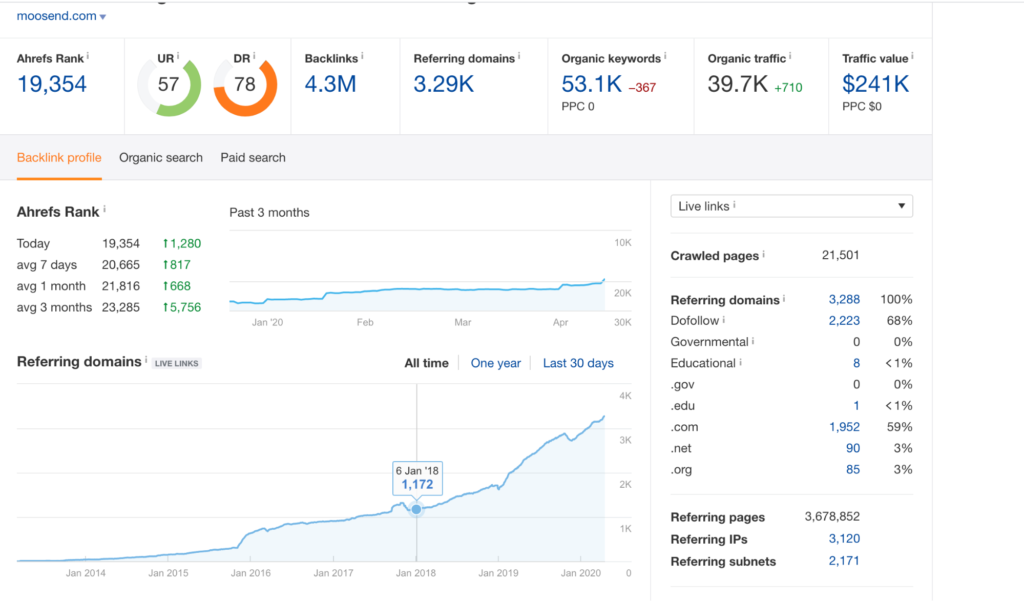The image size is (1024, 601).
Task: Click info icon beside Organic keywords
Action: pyautogui.click(x=665, y=56)
